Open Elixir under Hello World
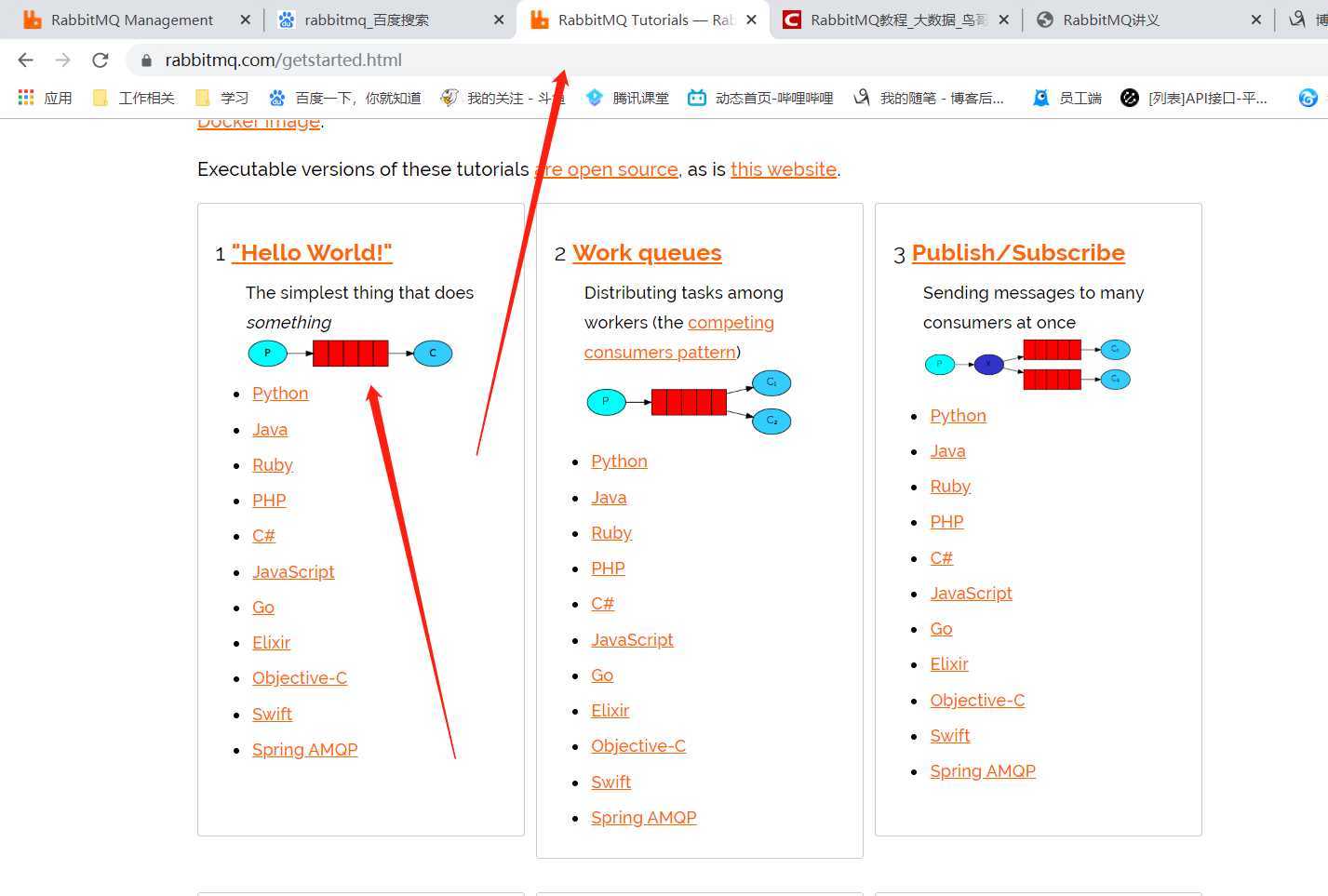The image size is (1328, 896). pyautogui.click(x=271, y=643)
